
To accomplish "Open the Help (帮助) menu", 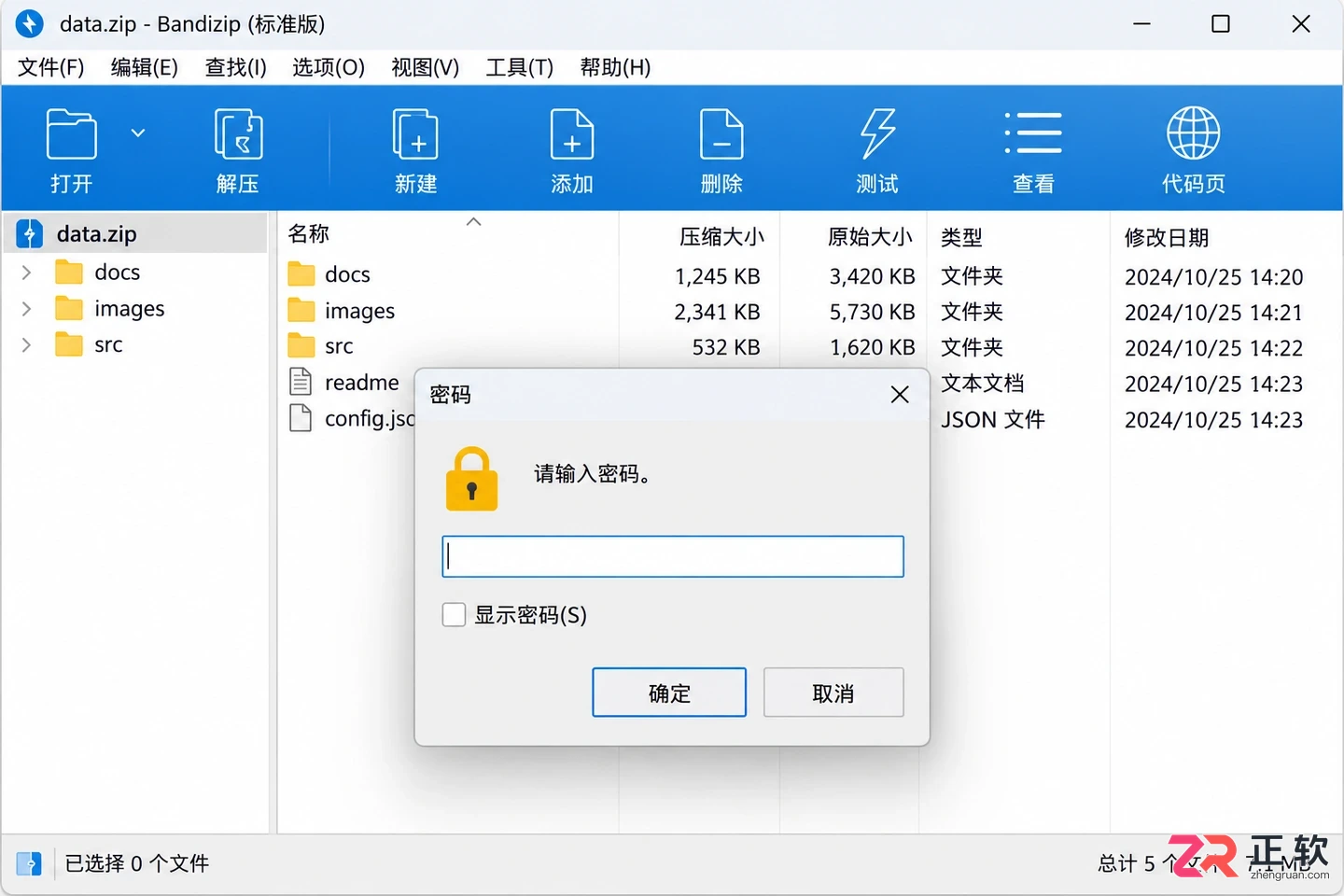I will pyautogui.click(x=615, y=67).
